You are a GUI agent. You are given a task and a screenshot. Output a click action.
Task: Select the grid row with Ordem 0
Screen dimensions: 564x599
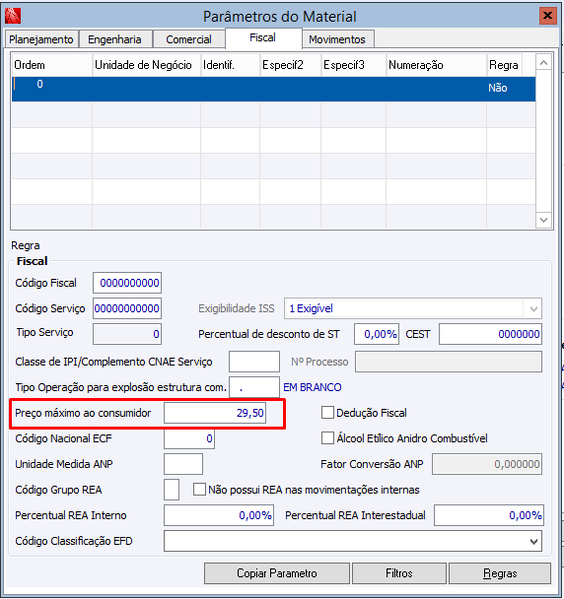[x=274, y=89]
